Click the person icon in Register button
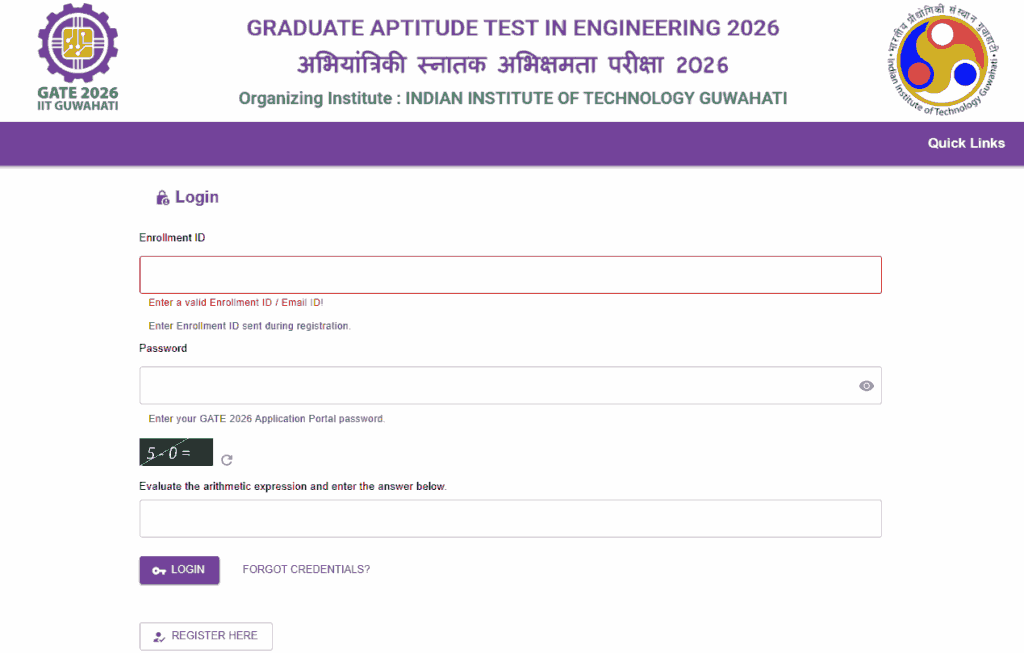This screenshot has height=653, width=1024. pos(159,637)
